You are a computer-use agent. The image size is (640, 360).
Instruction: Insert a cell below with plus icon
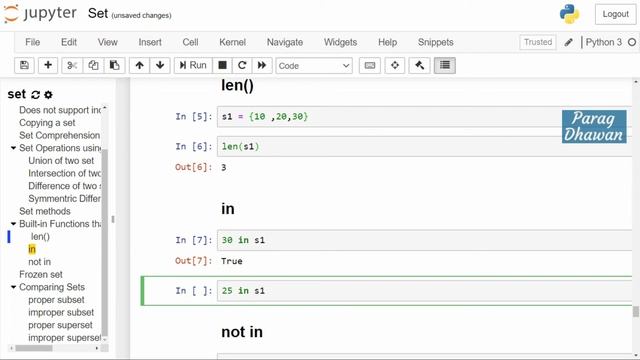(x=48, y=65)
